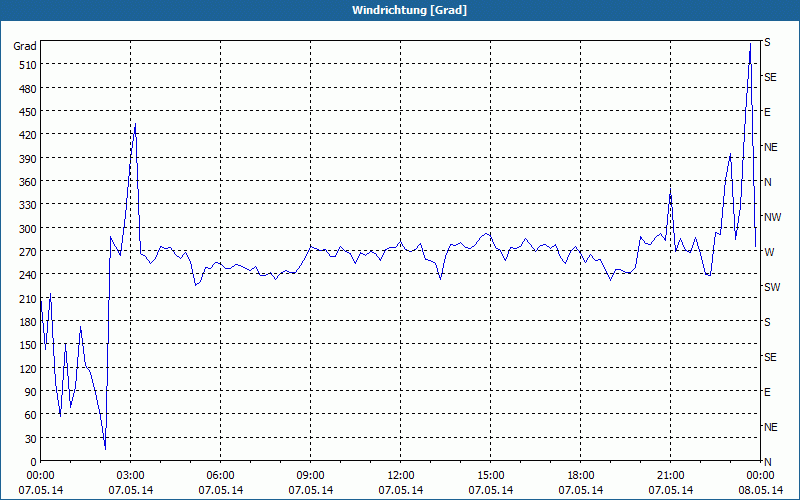Select the "06:00" time axis label
800x500 pixels.
pos(220,476)
